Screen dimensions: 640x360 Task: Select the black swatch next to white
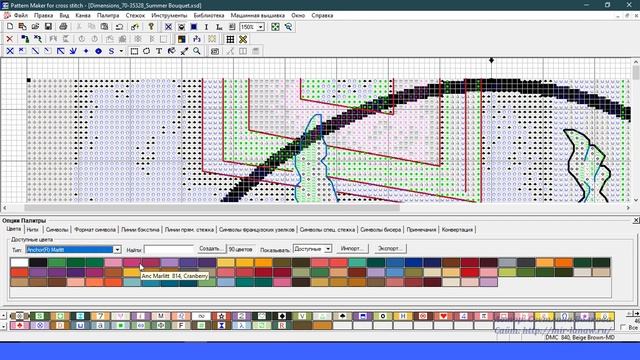click(x=38, y=262)
